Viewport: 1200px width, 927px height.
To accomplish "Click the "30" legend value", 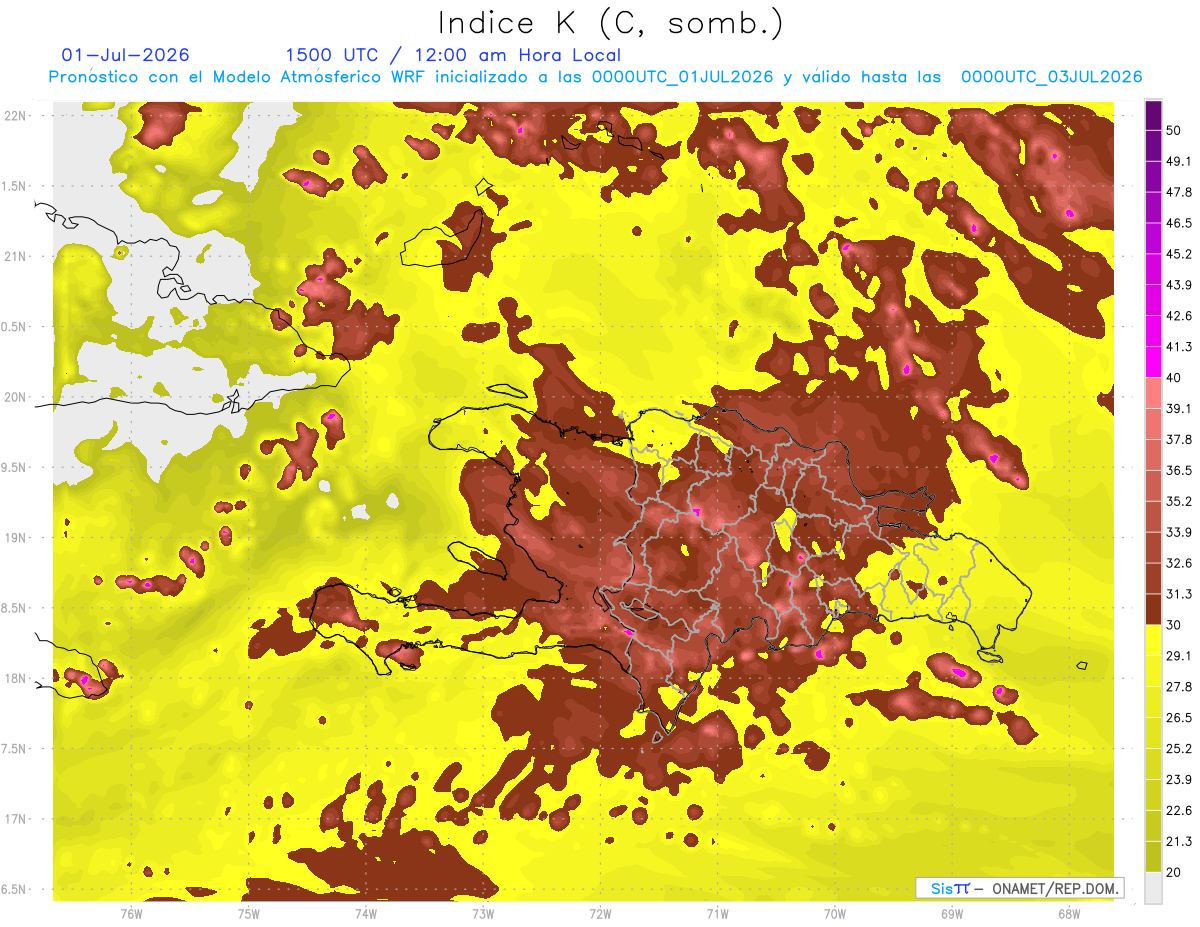I will click(x=1174, y=625).
